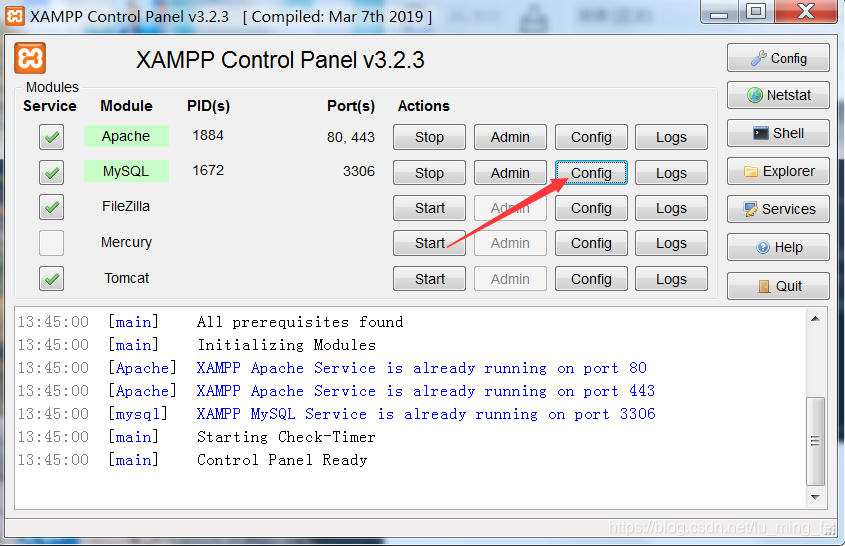Viewport: 845px width, 546px height.
Task: Maximize the XAMPP window
Action: (x=756, y=12)
